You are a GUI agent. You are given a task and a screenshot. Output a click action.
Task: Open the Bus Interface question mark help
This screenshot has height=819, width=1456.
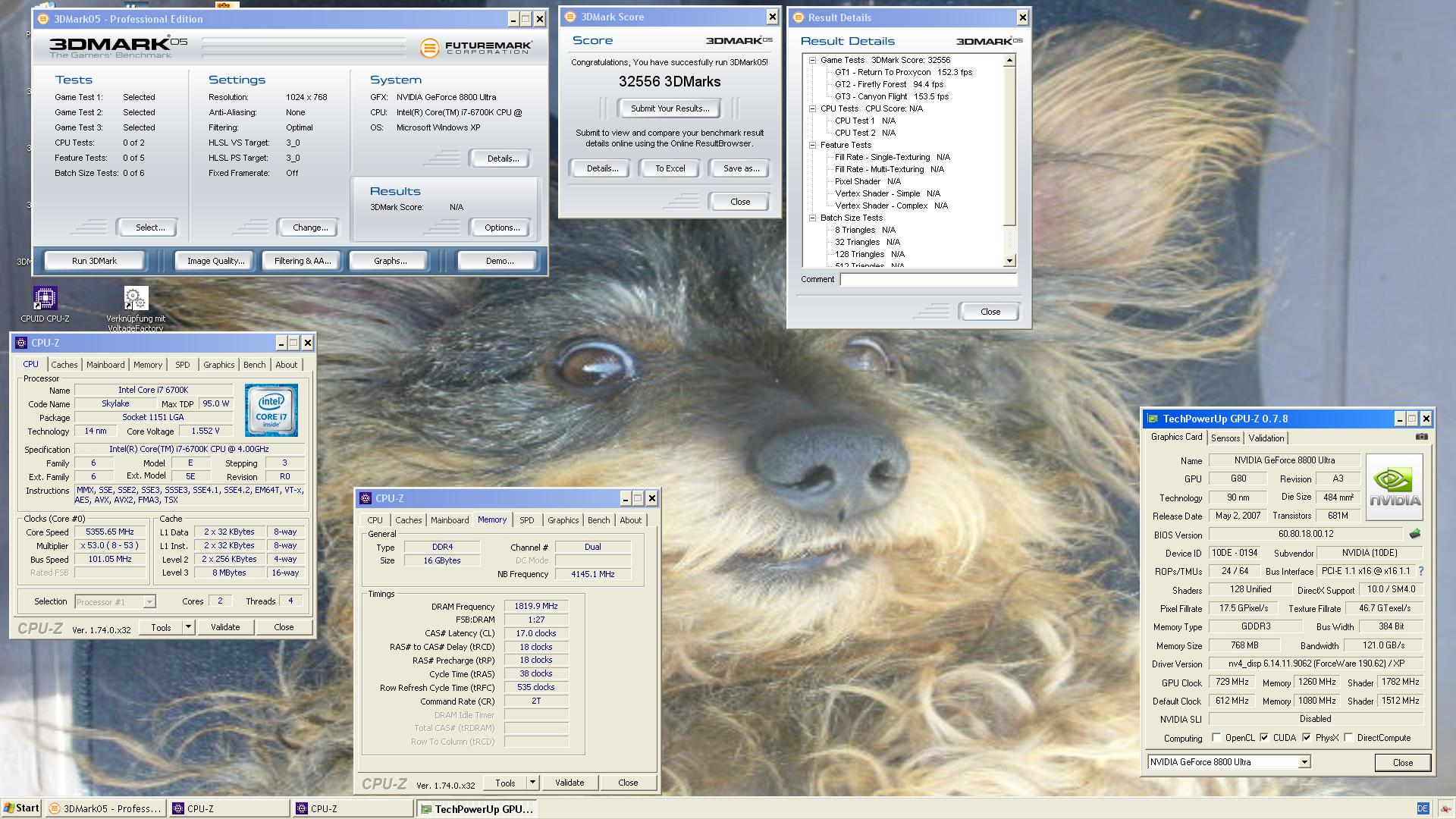click(x=1420, y=571)
